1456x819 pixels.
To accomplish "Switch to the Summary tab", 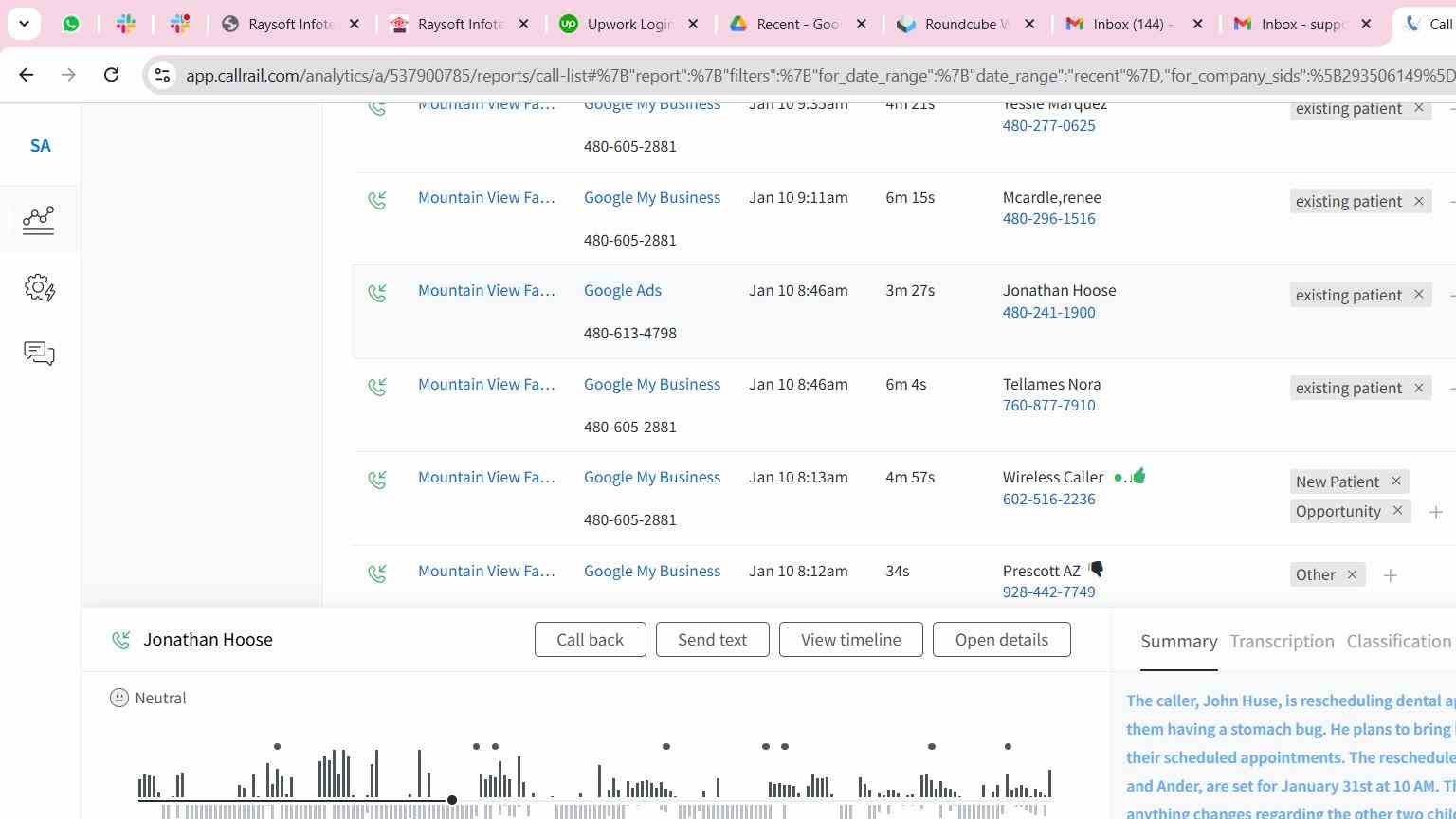I will (x=1179, y=642).
